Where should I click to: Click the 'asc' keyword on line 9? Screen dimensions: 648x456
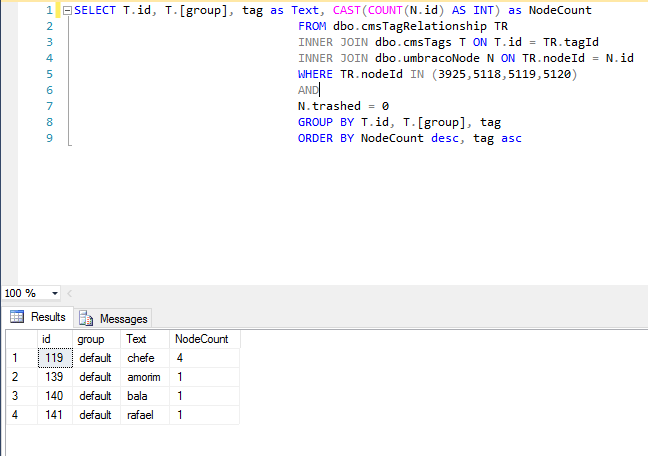[512, 138]
